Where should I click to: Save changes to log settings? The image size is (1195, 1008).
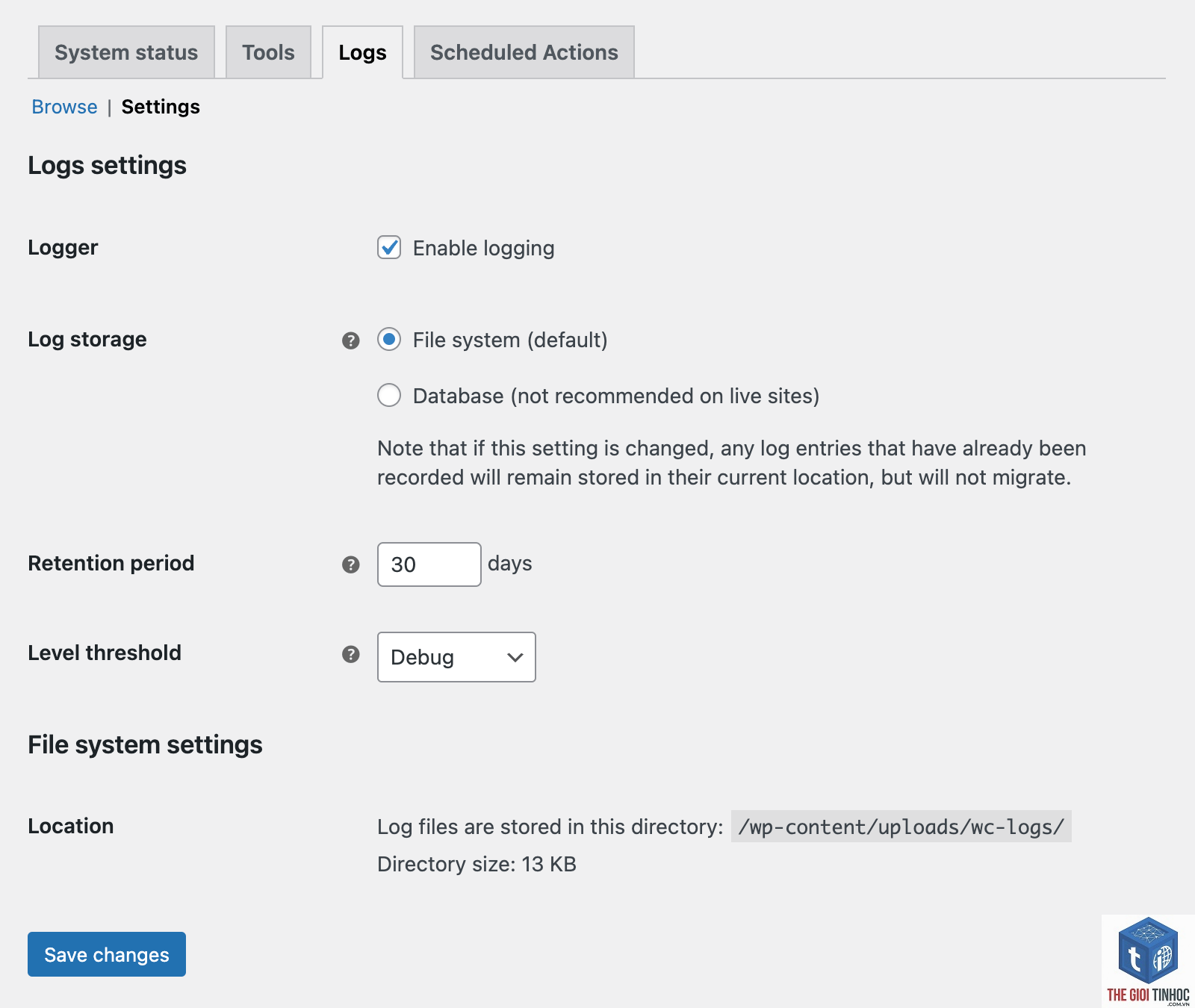click(x=107, y=954)
